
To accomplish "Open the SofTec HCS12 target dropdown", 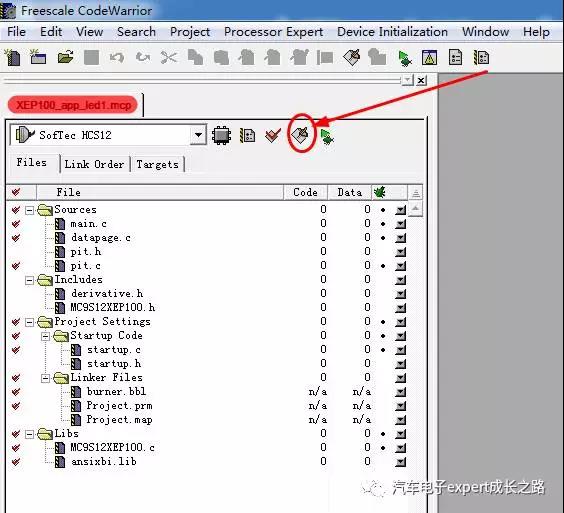I will [x=198, y=135].
